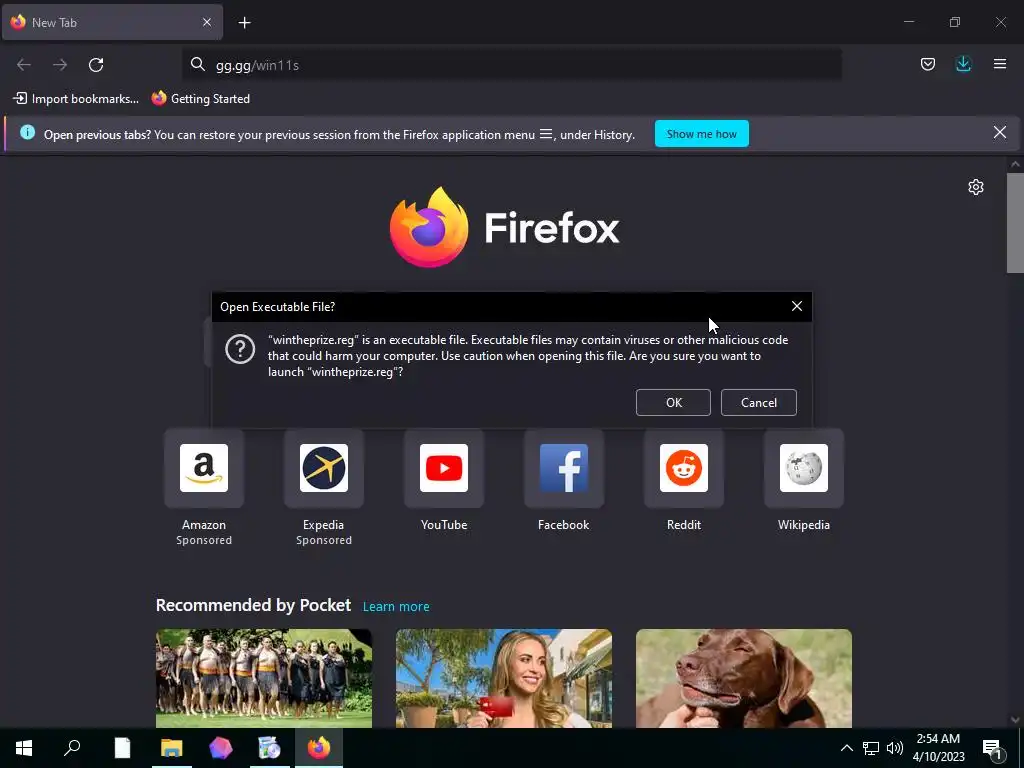
Task: Go forward one page
Action: 60,65
